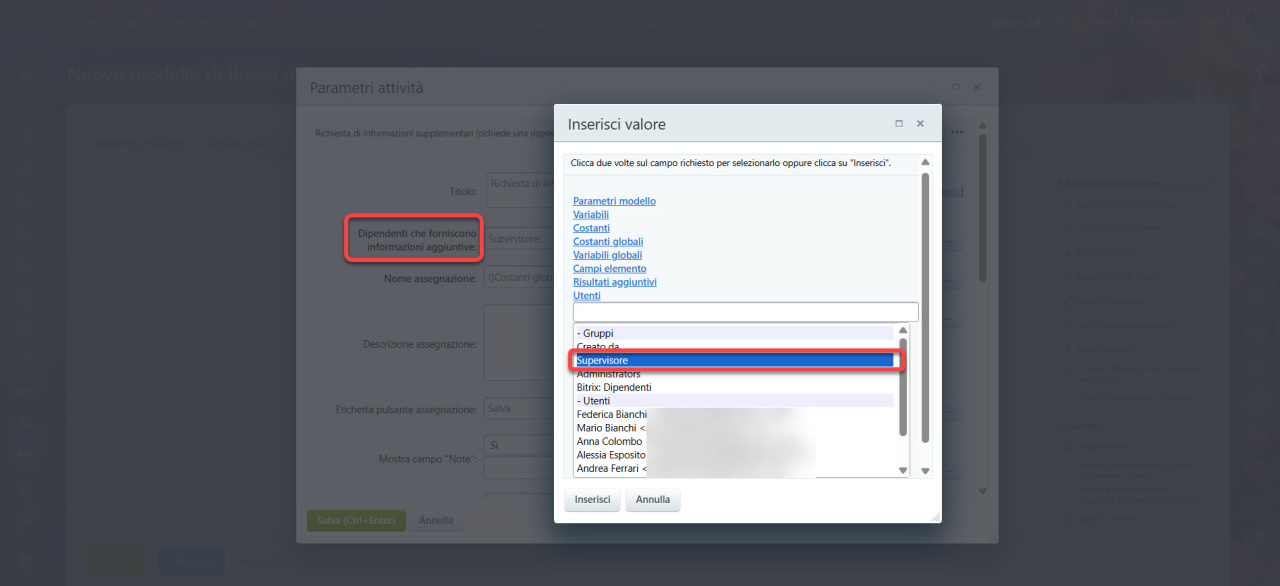Select the - Utenti header row
Viewport: 1280px width, 586px height.
(x=734, y=401)
